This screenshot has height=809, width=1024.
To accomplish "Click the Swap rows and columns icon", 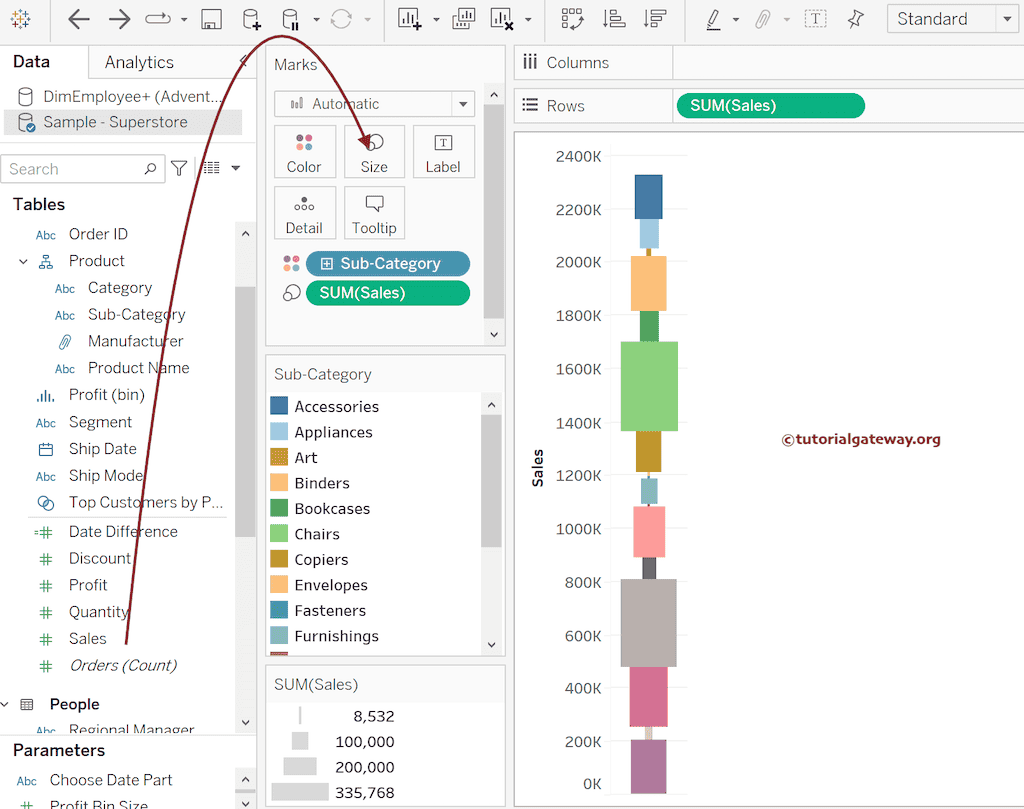I will tap(572, 19).
